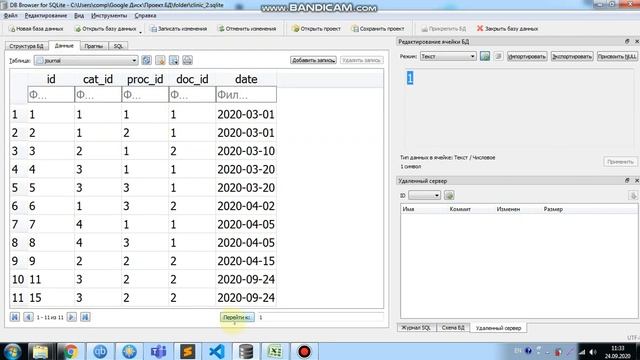Click the date column filter field

(246, 95)
